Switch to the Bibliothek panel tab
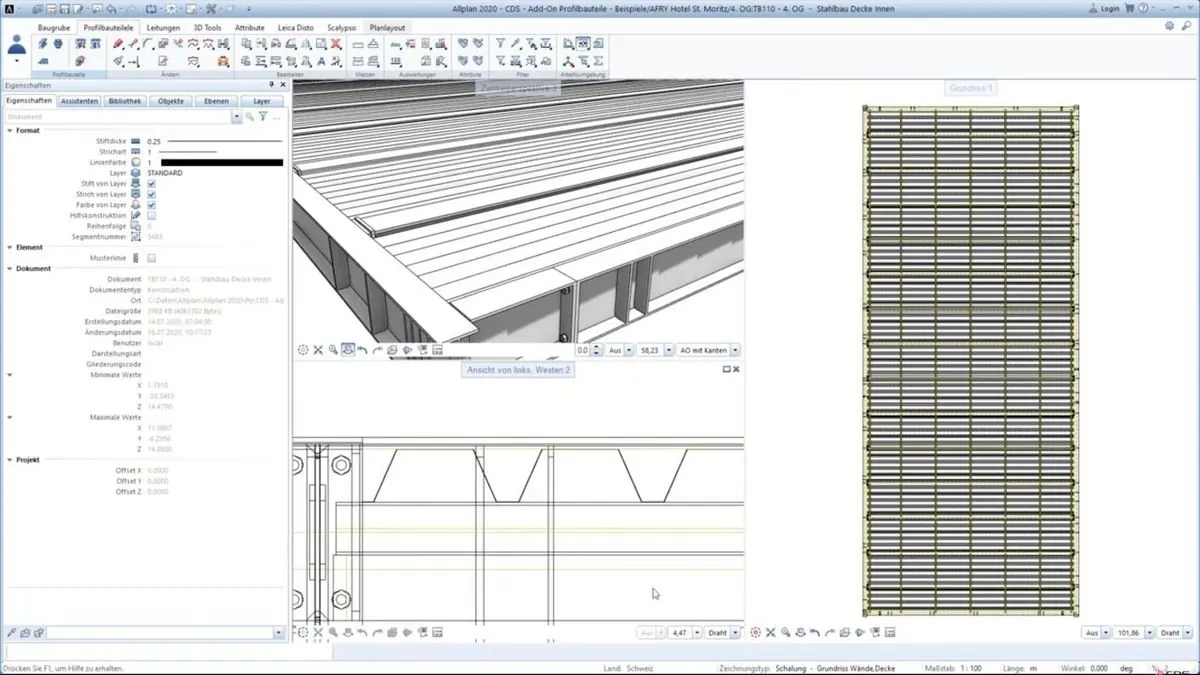Viewport: 1200px width, 675px height. point(125,101)
